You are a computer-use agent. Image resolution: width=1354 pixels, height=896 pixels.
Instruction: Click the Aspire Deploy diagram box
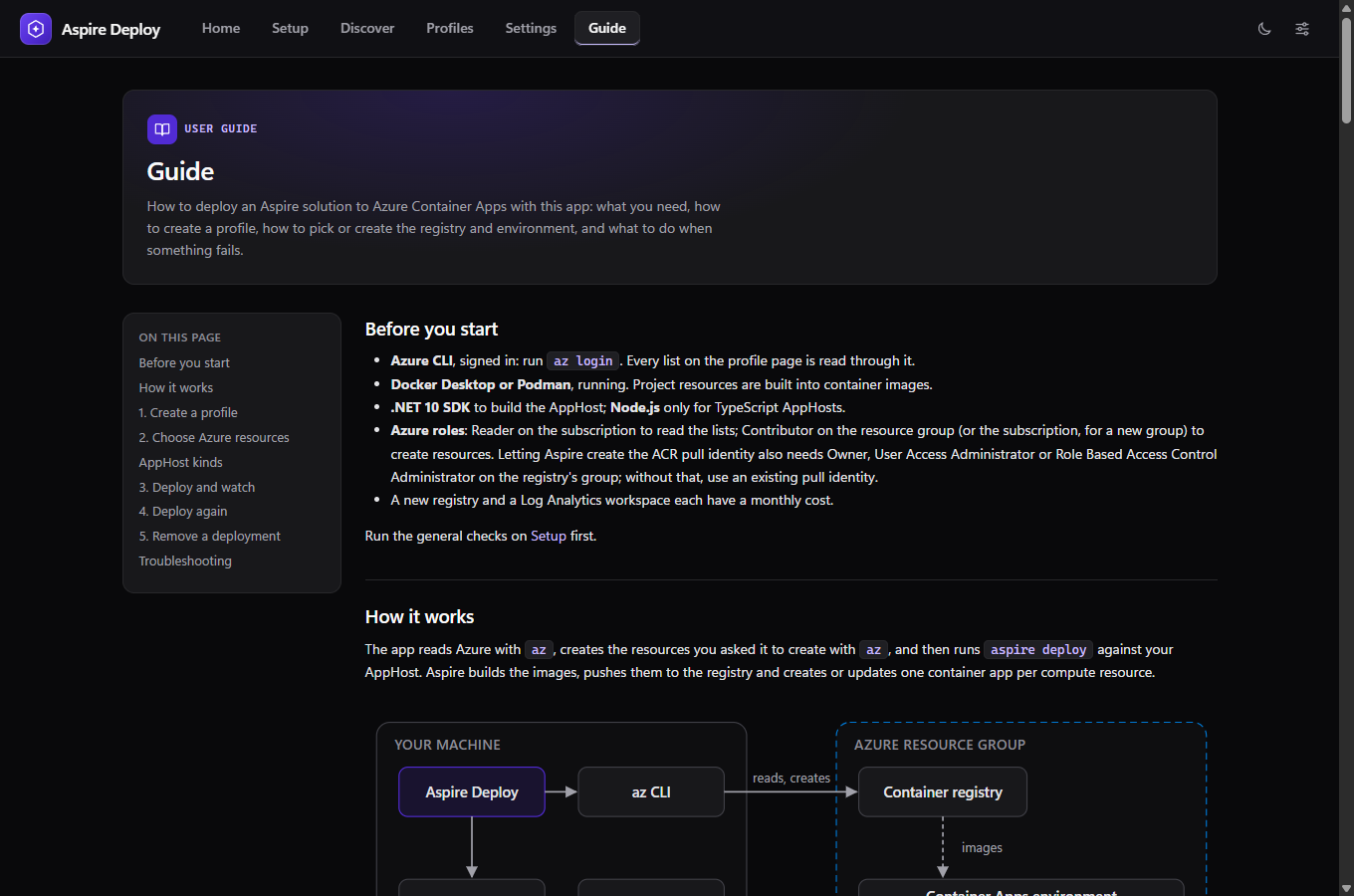(x=472, y=792)
